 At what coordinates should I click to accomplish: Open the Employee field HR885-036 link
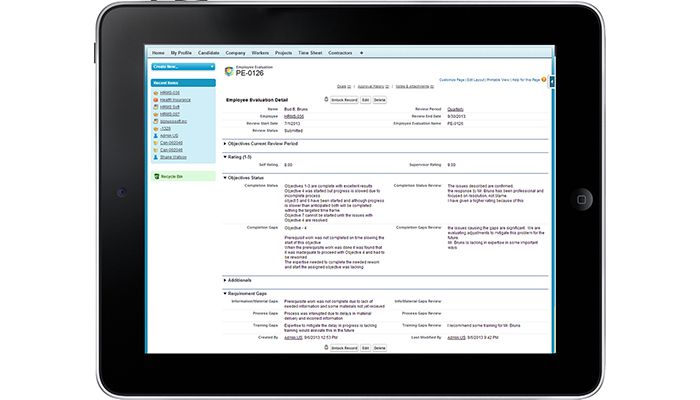point(294,117)
